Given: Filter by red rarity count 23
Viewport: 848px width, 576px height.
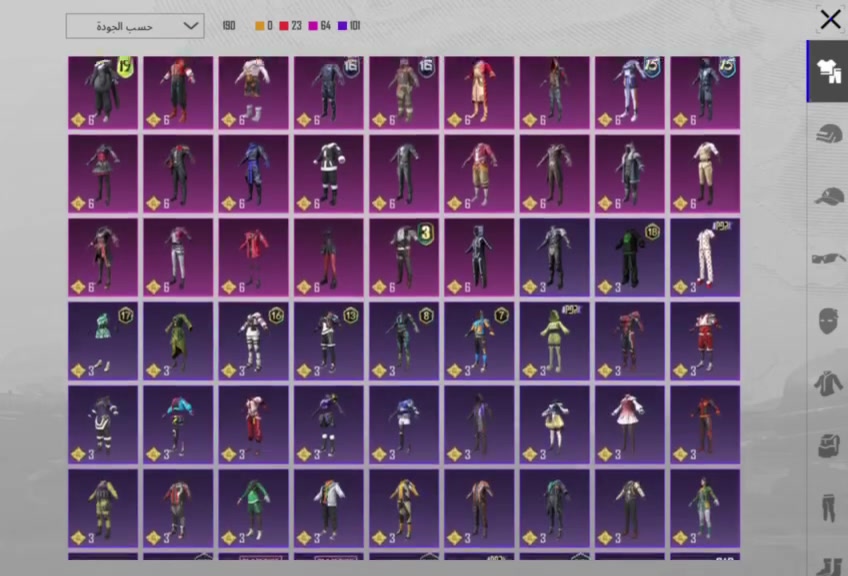Looking at the screenshot, I should [290, 26].
